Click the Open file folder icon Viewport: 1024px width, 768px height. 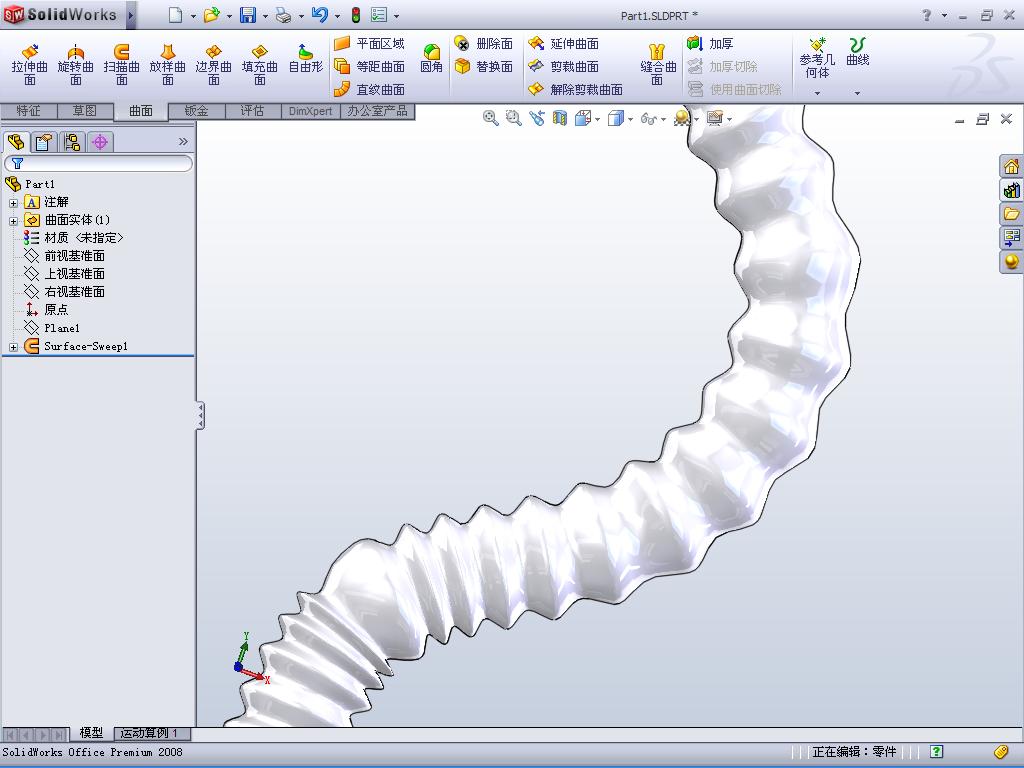tap(211, 15)
